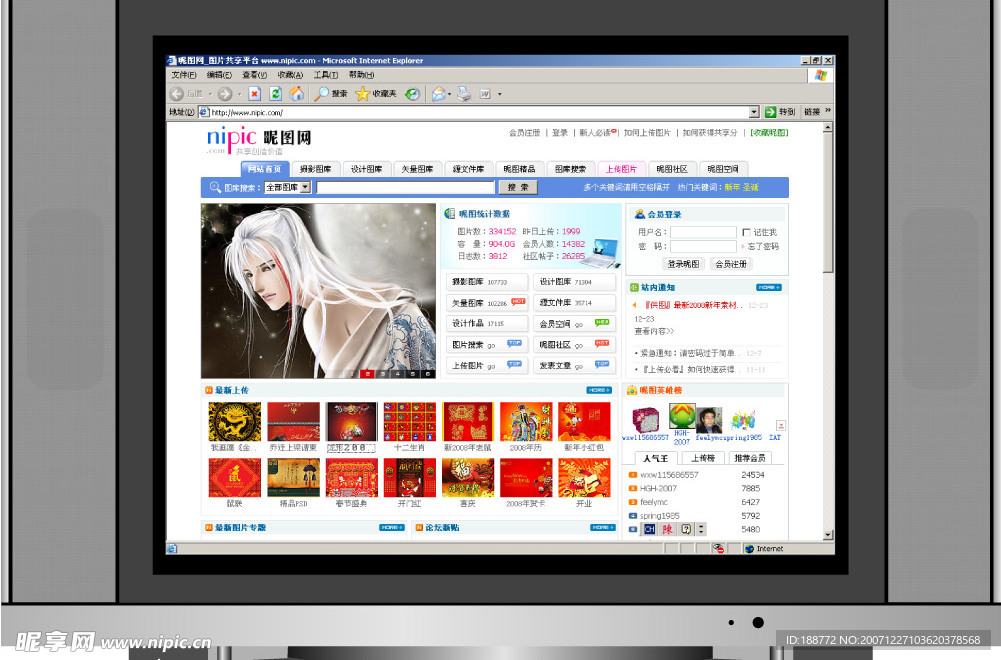This screenshot has width=1001, height=660.
Task: Refresh the page with the toolbar icon
Action: click(x=275, y=94)
